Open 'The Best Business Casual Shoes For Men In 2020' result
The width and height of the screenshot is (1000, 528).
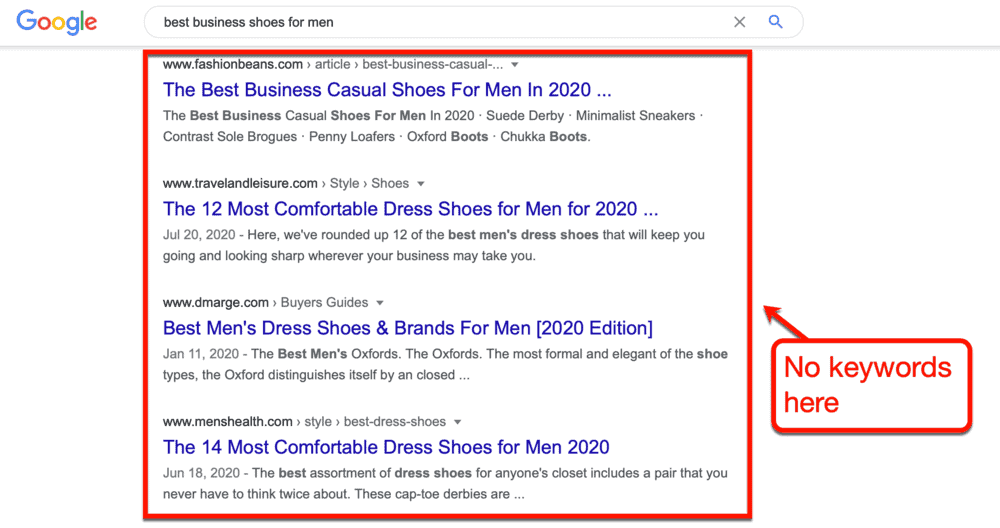(386, 90)
